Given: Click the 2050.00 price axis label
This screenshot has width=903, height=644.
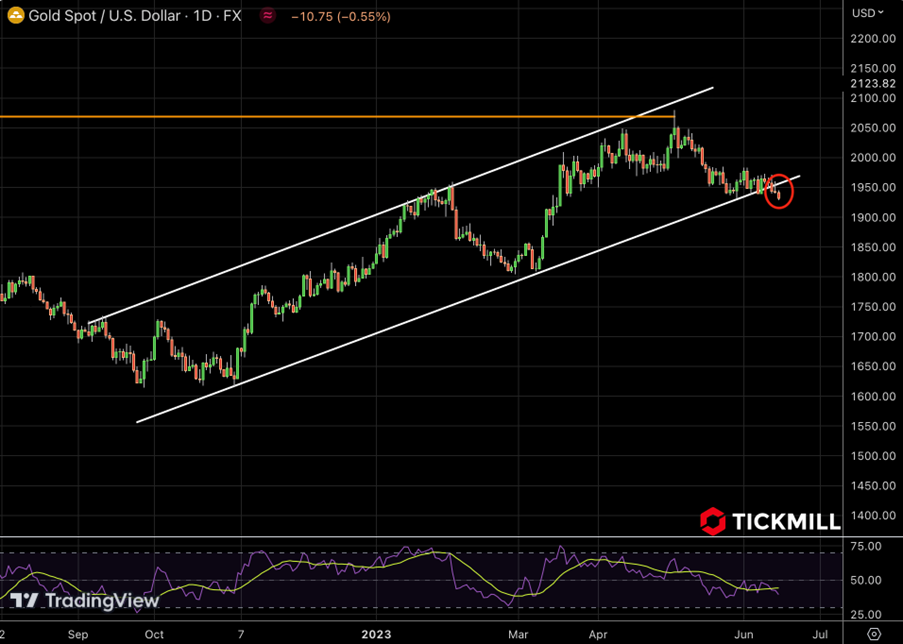Looking at the screenshot, I should tap(873, 128).
